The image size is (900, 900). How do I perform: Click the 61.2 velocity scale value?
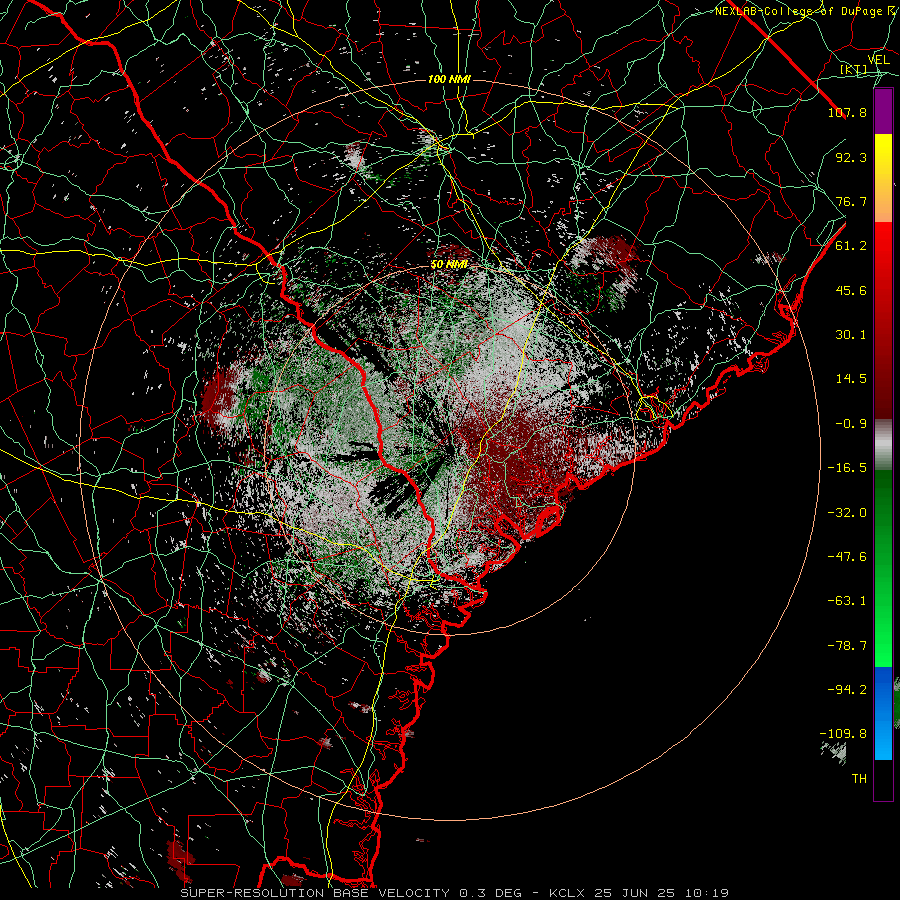(851, 246)
